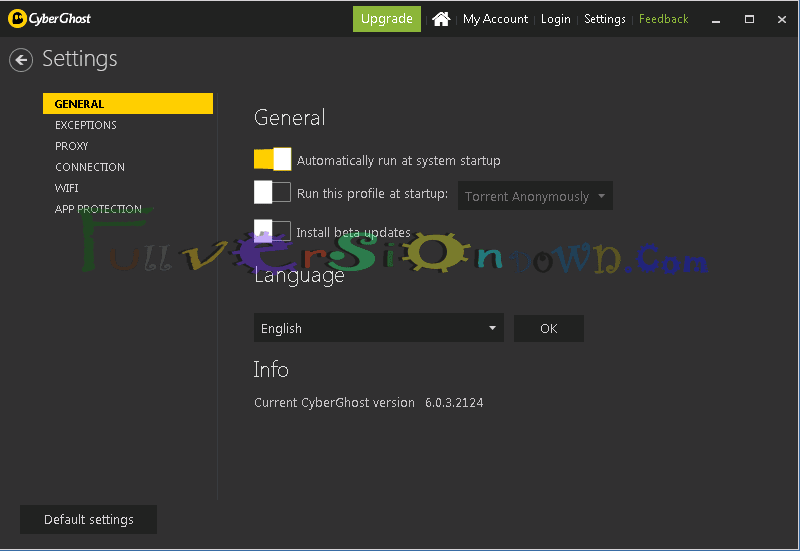This screenshot has width=800, height=551.
Task: Disable Automatically run at system startup
Action: pos(272,159)
